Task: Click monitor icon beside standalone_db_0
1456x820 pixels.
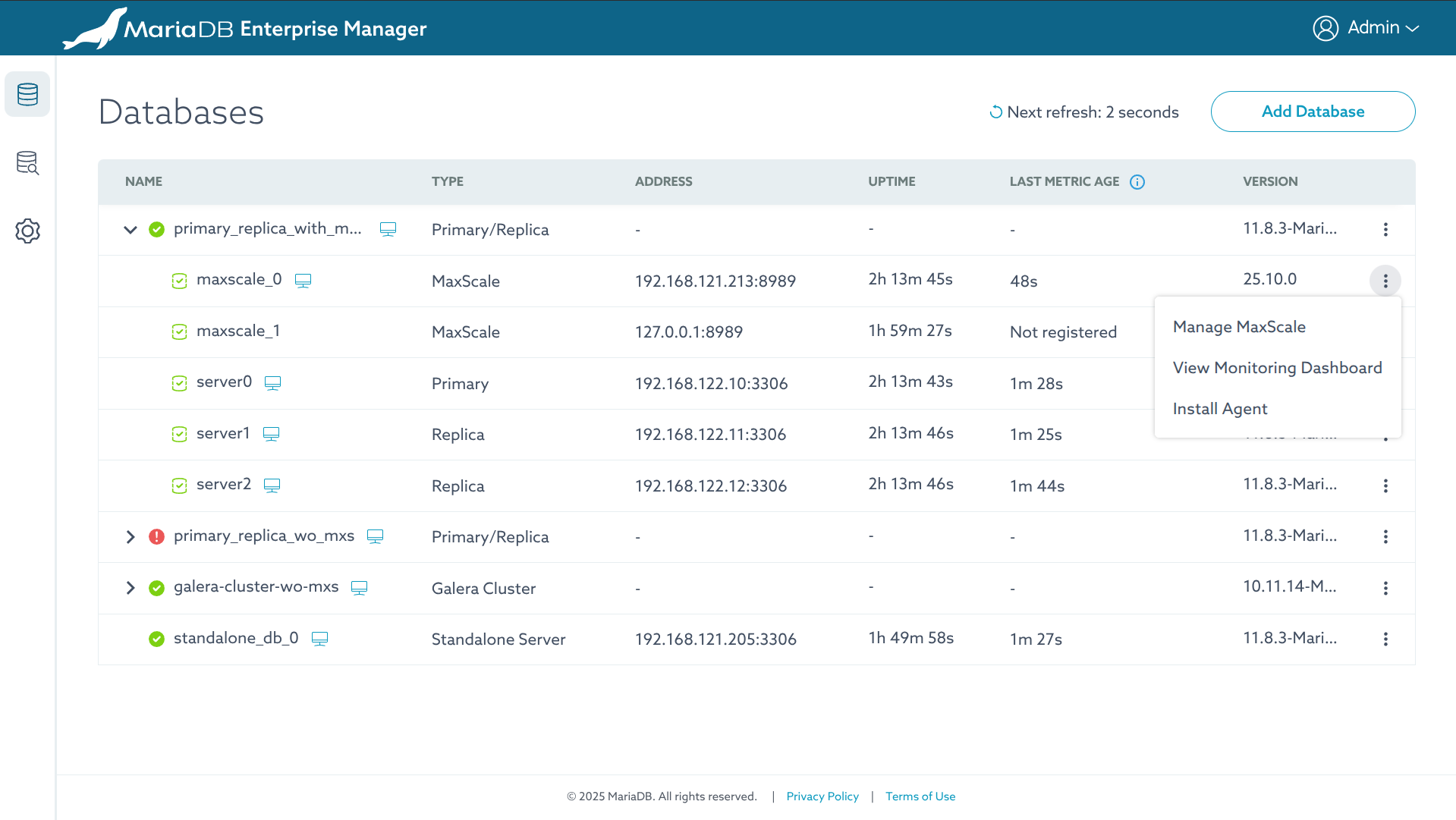Action: tap(319, 639)
